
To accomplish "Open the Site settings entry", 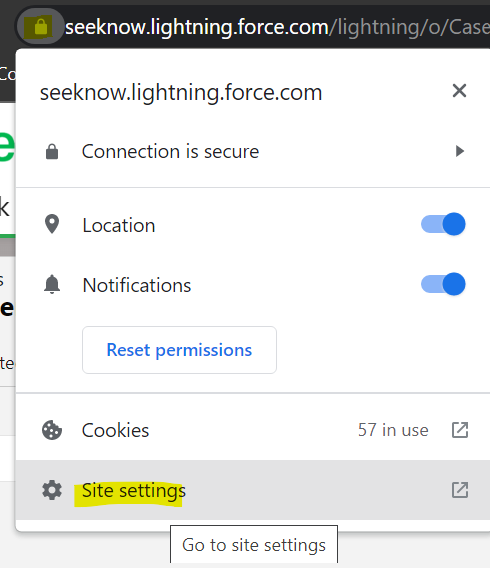I will 253,490.
